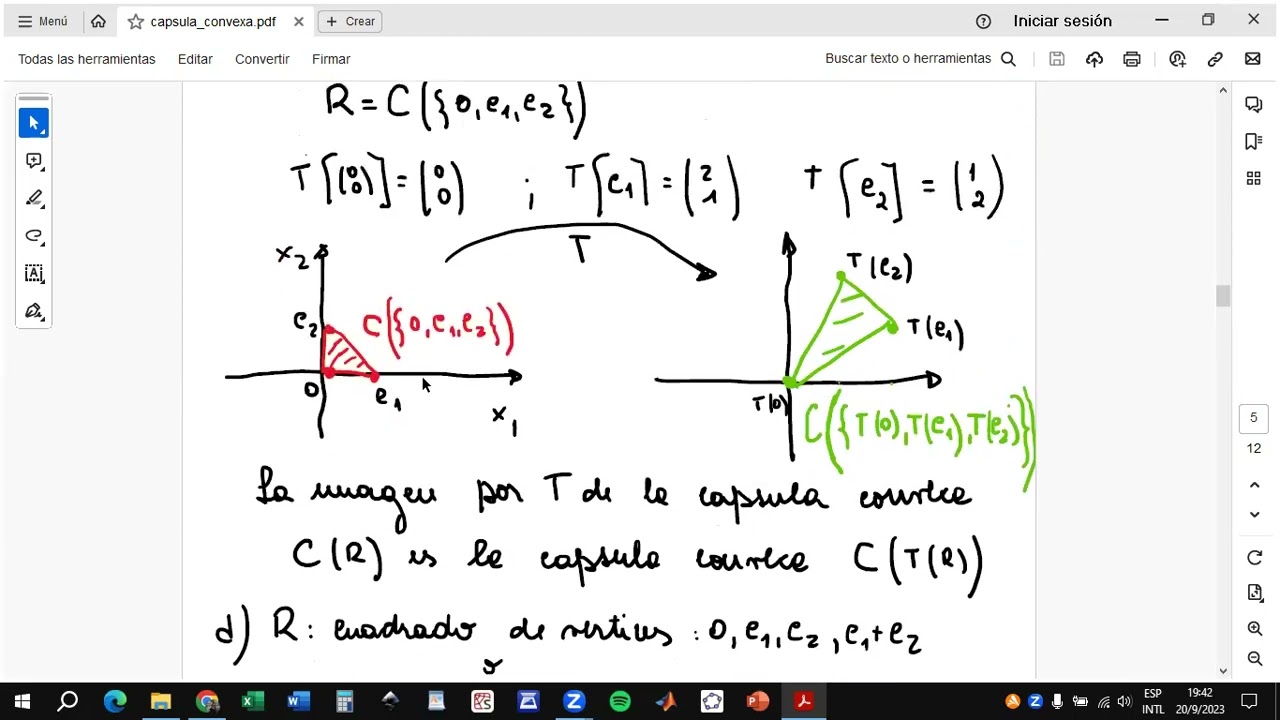Open Zoom from taskbar

tap(574, 701)
